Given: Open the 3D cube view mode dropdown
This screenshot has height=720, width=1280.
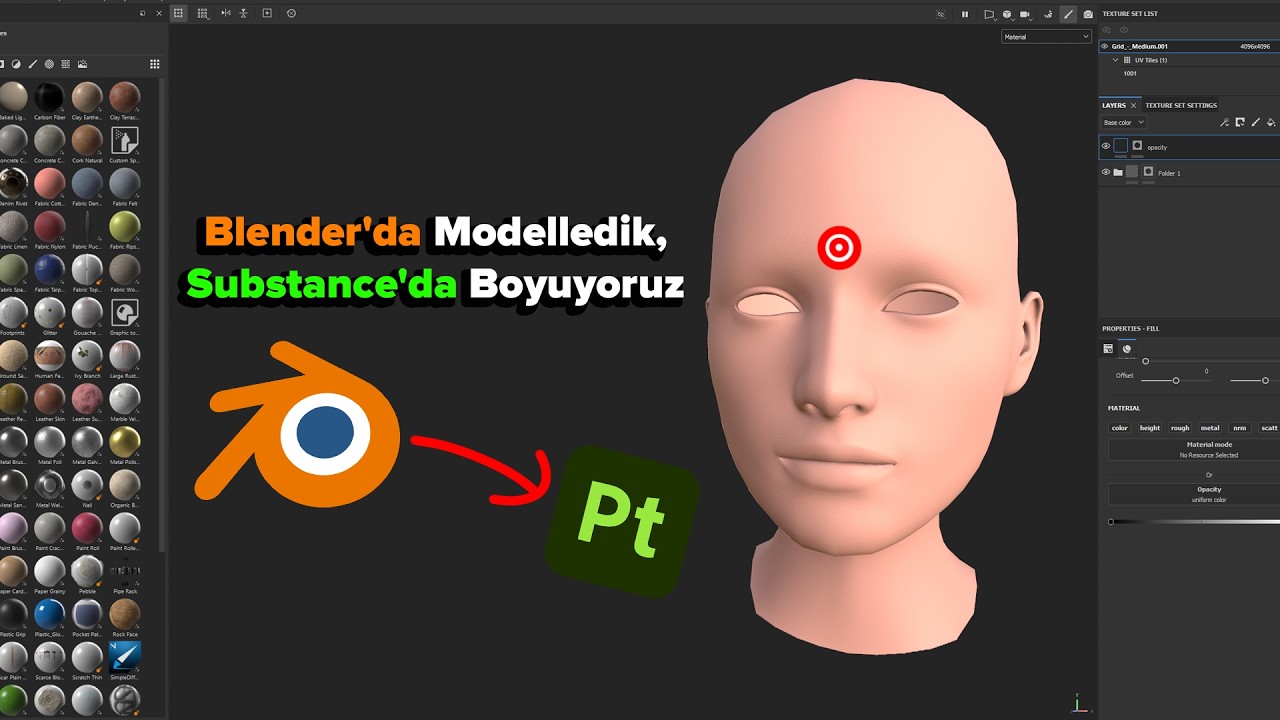Looking at the screenshot, I should (1008, 14).
